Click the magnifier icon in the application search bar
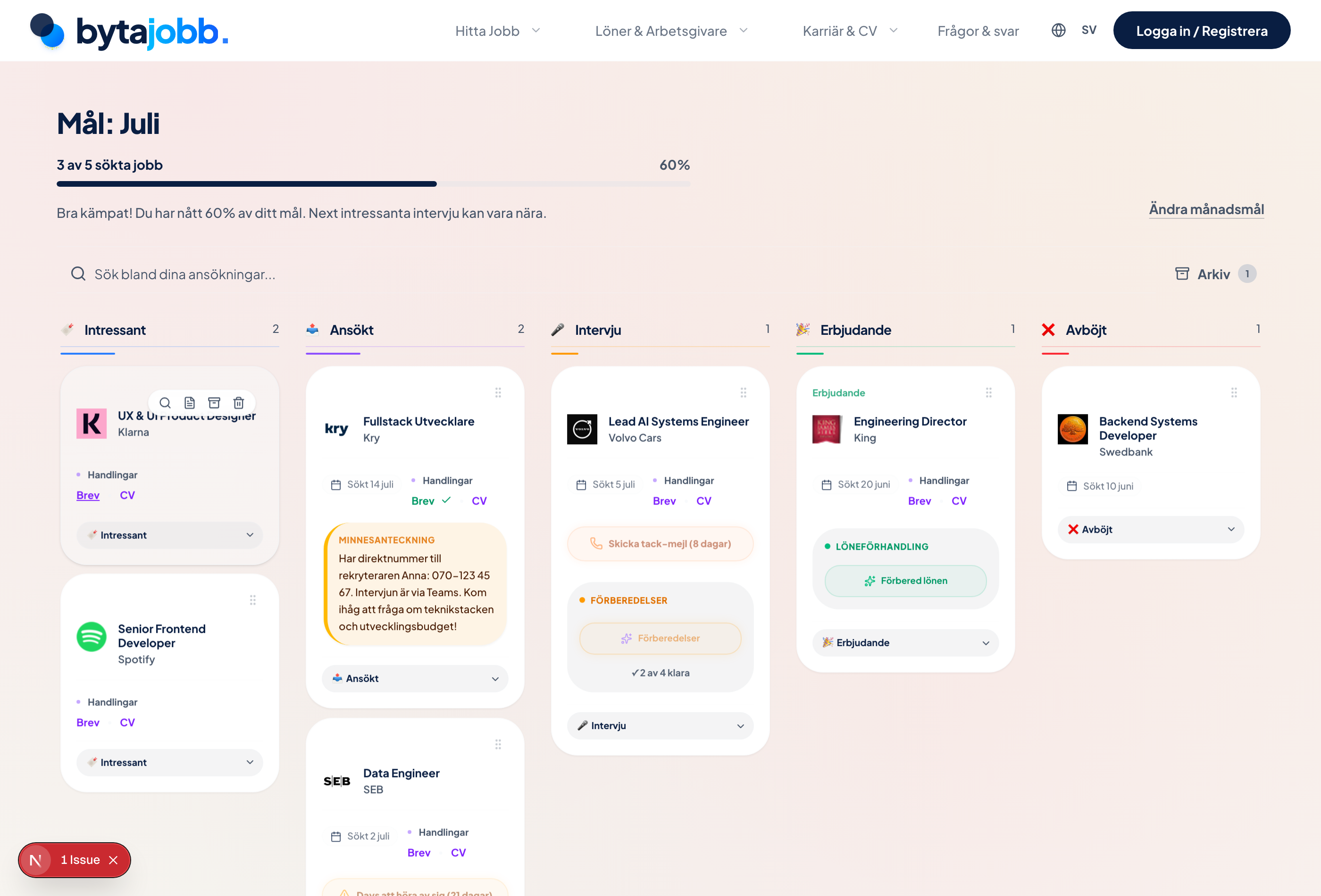Viewport: 1321px width, 896px height. [x=78, y=274]
